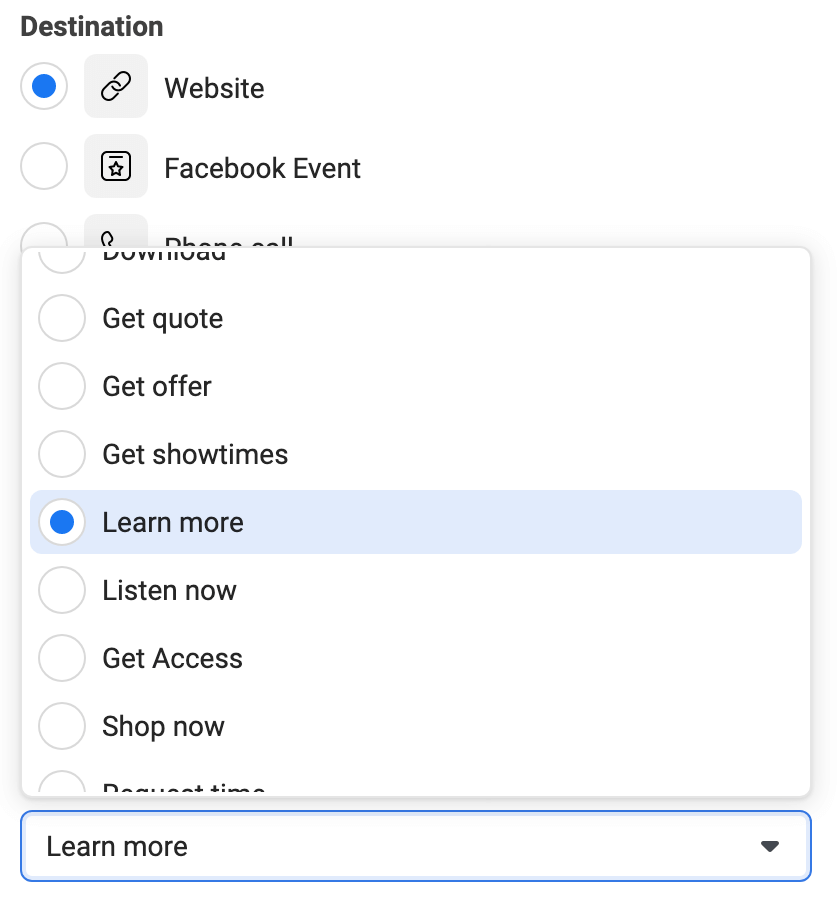Image resolution: width=839 pixels, height=902 pixels.
Task: Click the Facebook Event star calendar icon
Action: click(x=116, y=166)
